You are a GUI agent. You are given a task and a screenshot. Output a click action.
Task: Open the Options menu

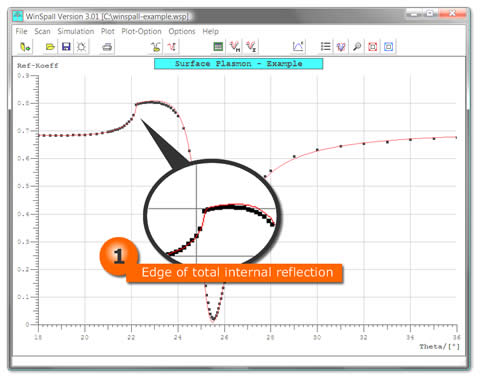click(182, 31)
